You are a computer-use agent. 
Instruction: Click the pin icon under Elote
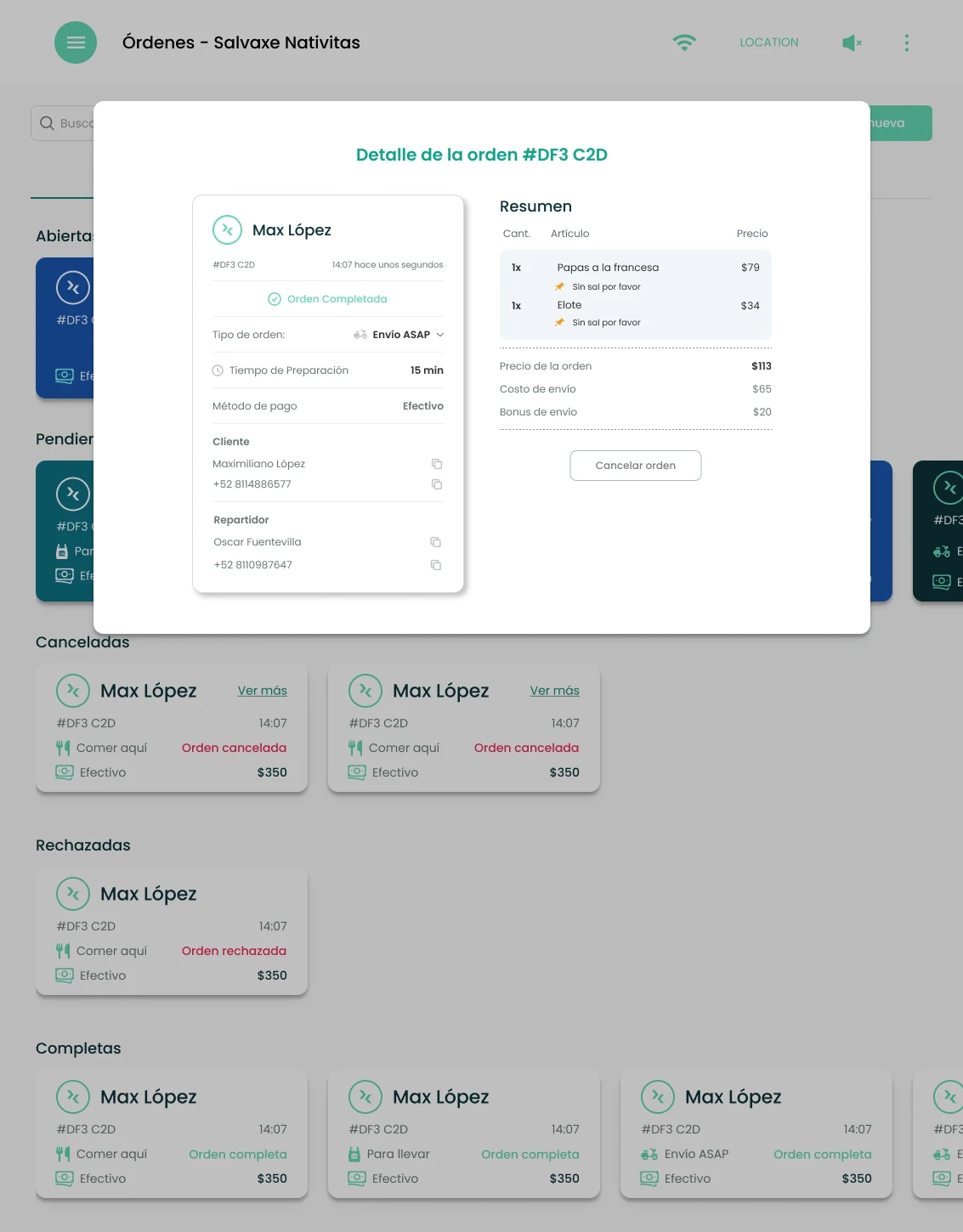559,322
